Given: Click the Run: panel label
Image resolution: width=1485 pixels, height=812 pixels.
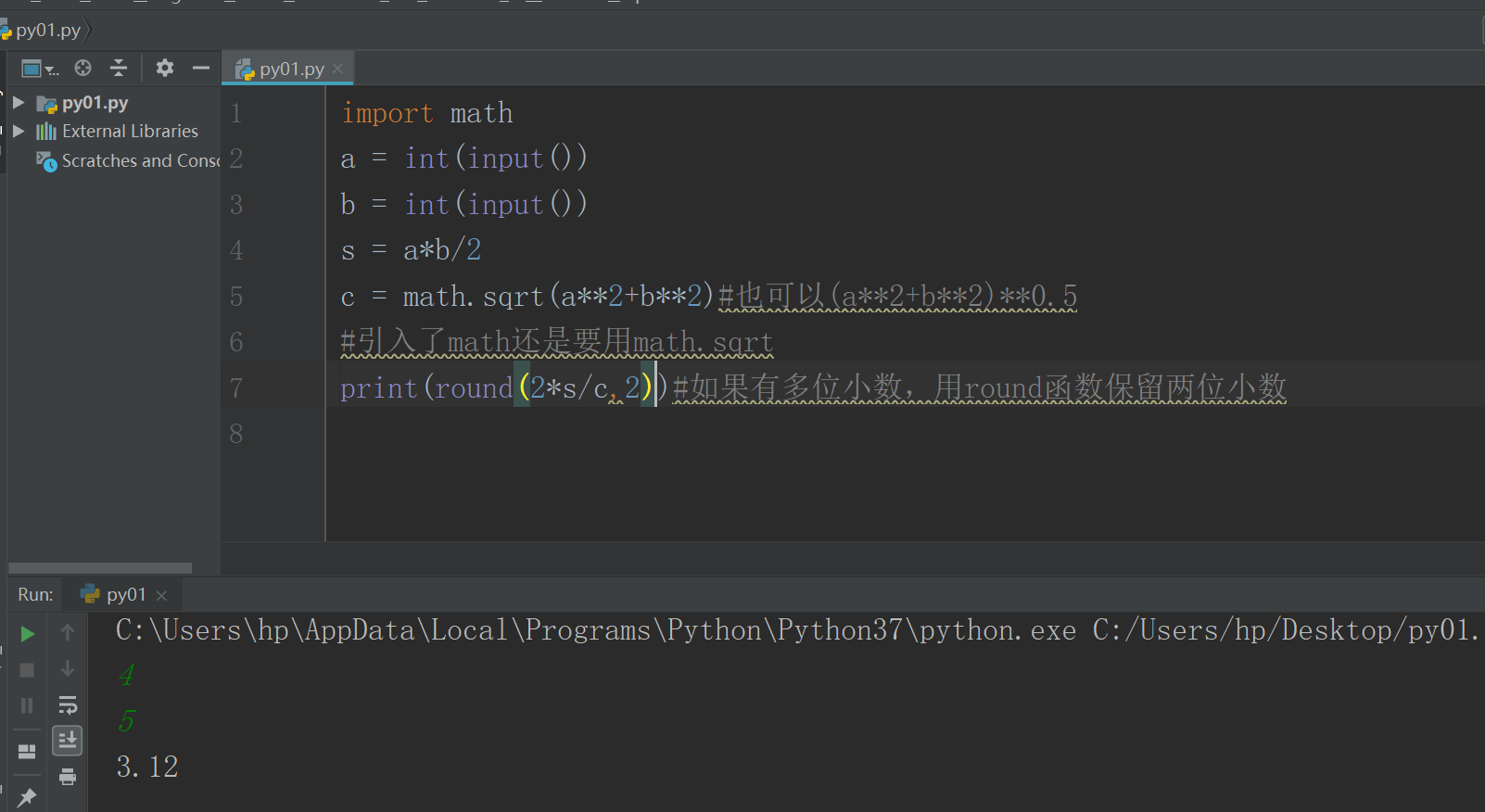Looking at the screenshot, I should [35, 594].
